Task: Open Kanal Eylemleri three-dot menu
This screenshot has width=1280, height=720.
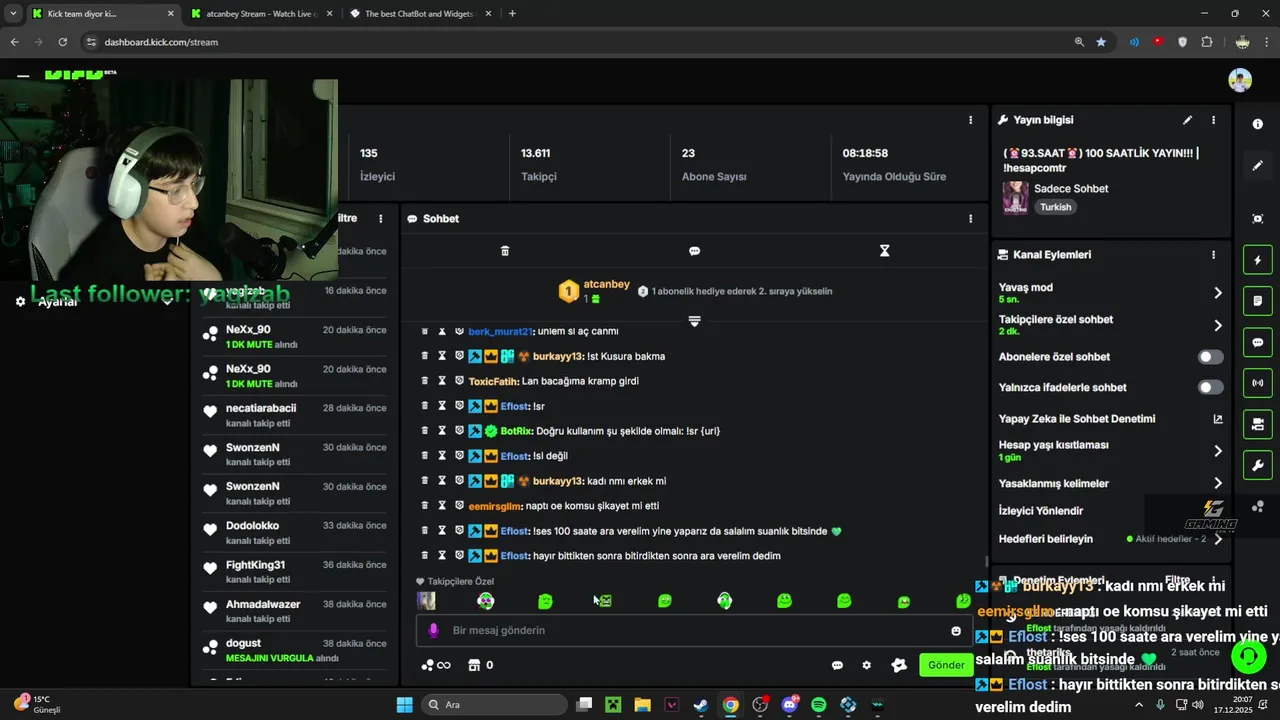Action: (1214, 255)
